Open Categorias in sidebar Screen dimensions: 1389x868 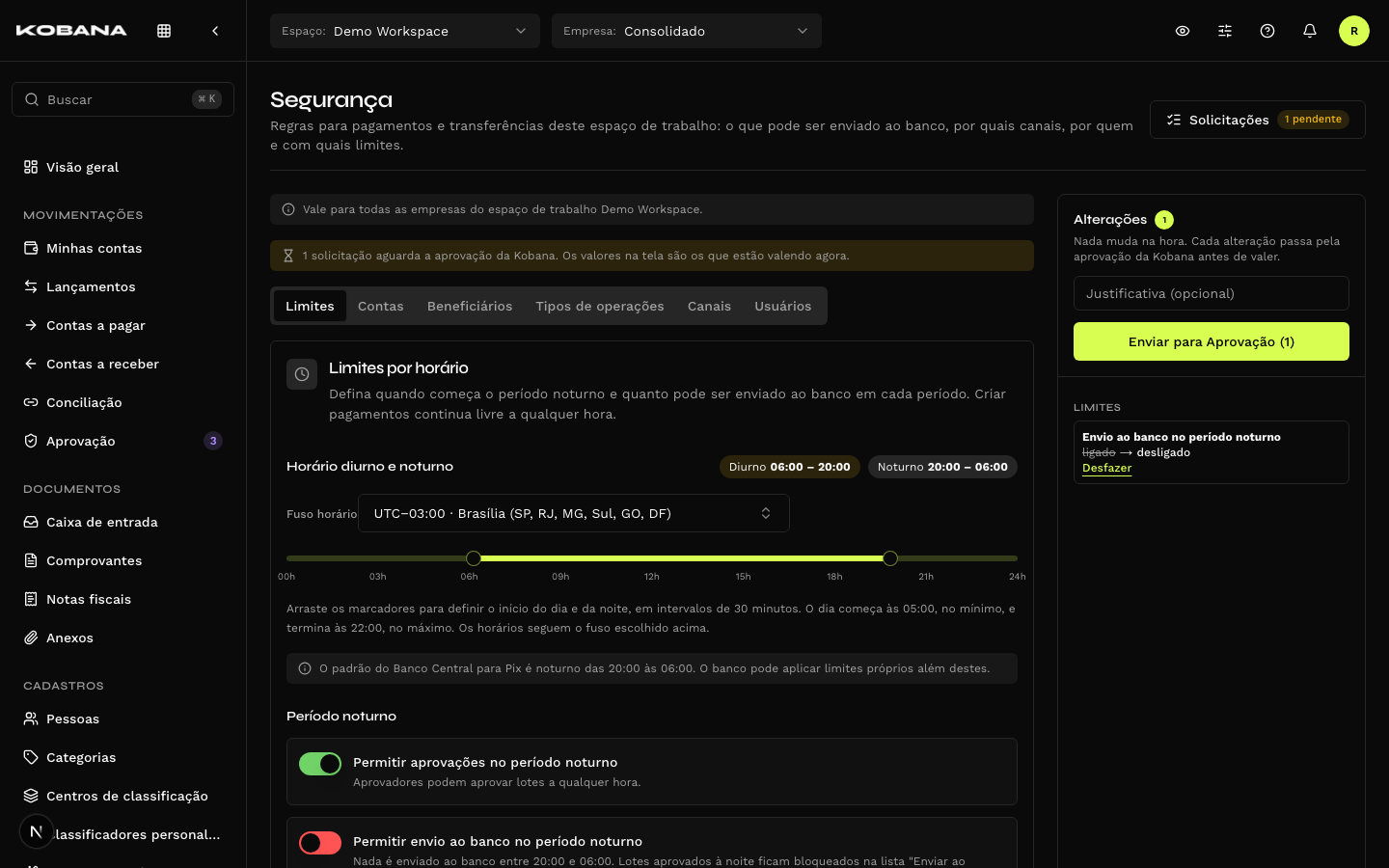click(x=123, y=757)
